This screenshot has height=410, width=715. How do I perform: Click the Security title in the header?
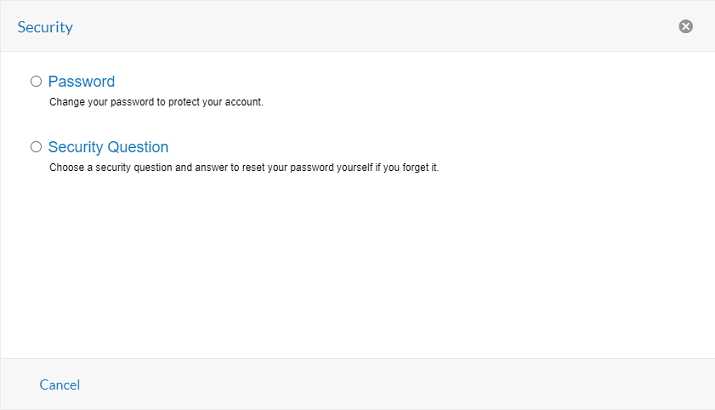click(x=45, y=27)
